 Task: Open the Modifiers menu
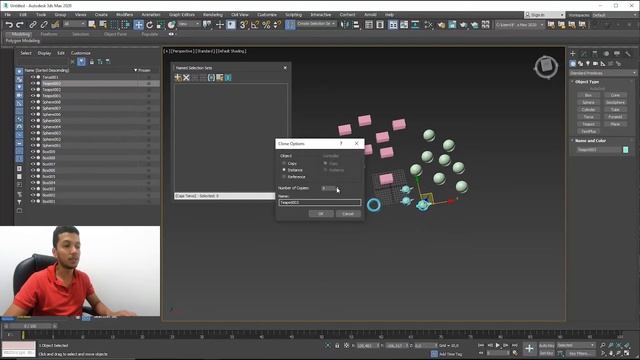(x=124, y=15)
